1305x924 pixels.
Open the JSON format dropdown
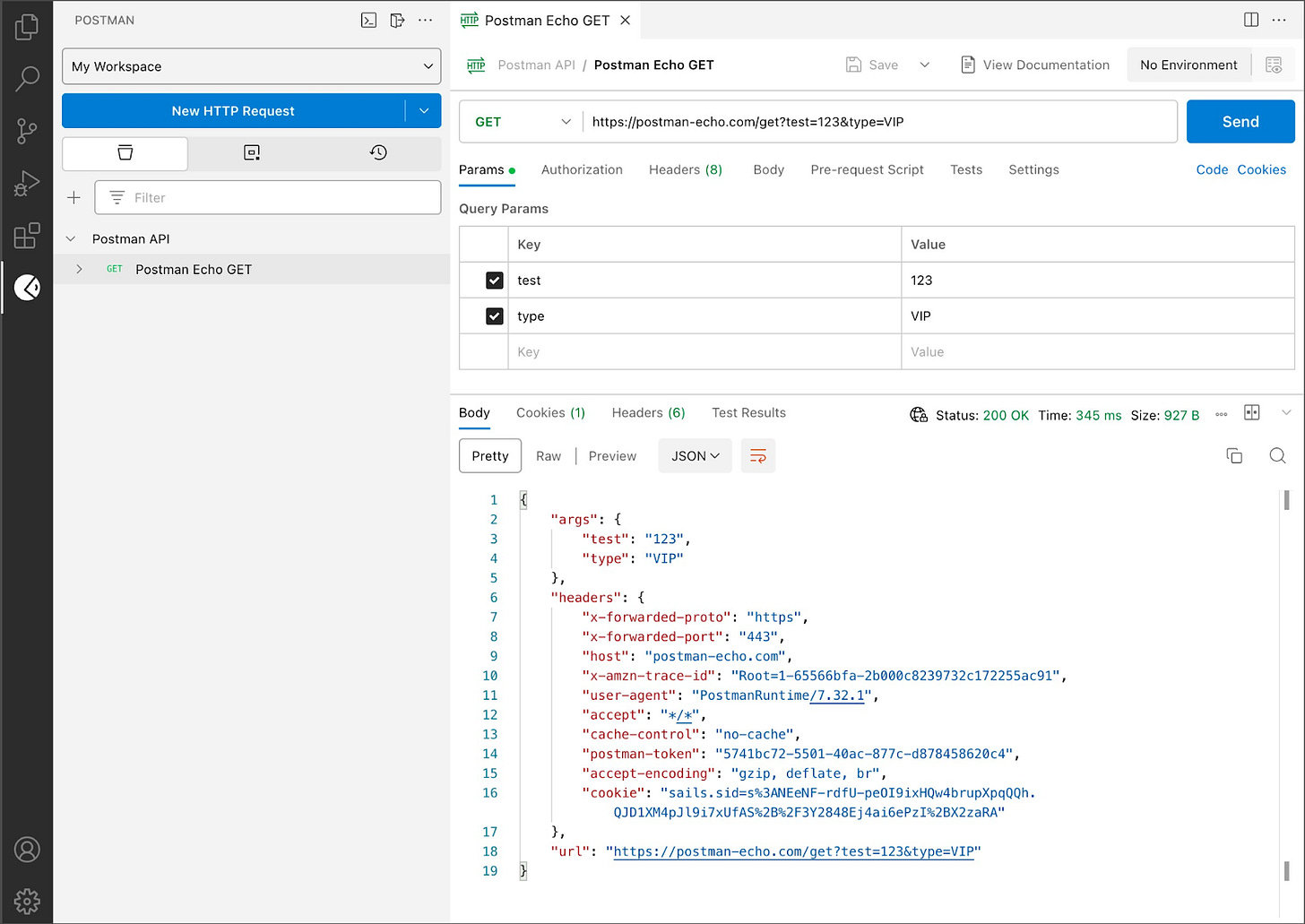pos(695,456)
